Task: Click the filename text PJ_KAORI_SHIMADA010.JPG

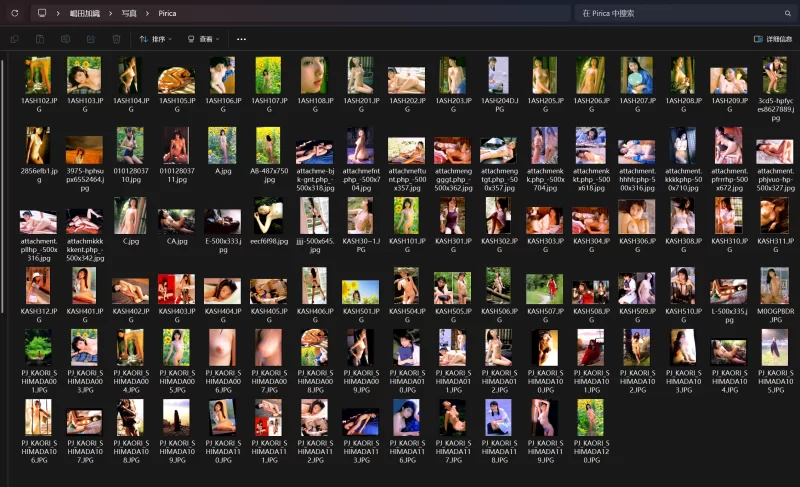Action: [x=407, y=381]
